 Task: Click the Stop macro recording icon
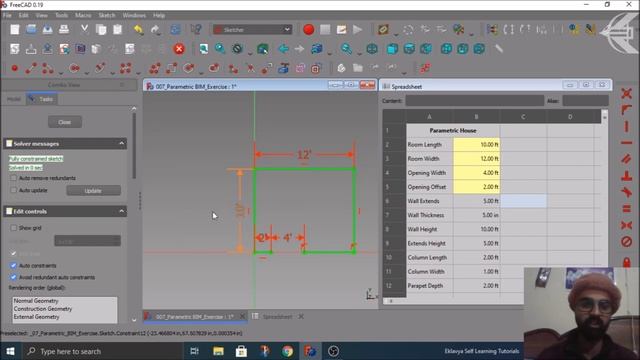coord(325,29)
